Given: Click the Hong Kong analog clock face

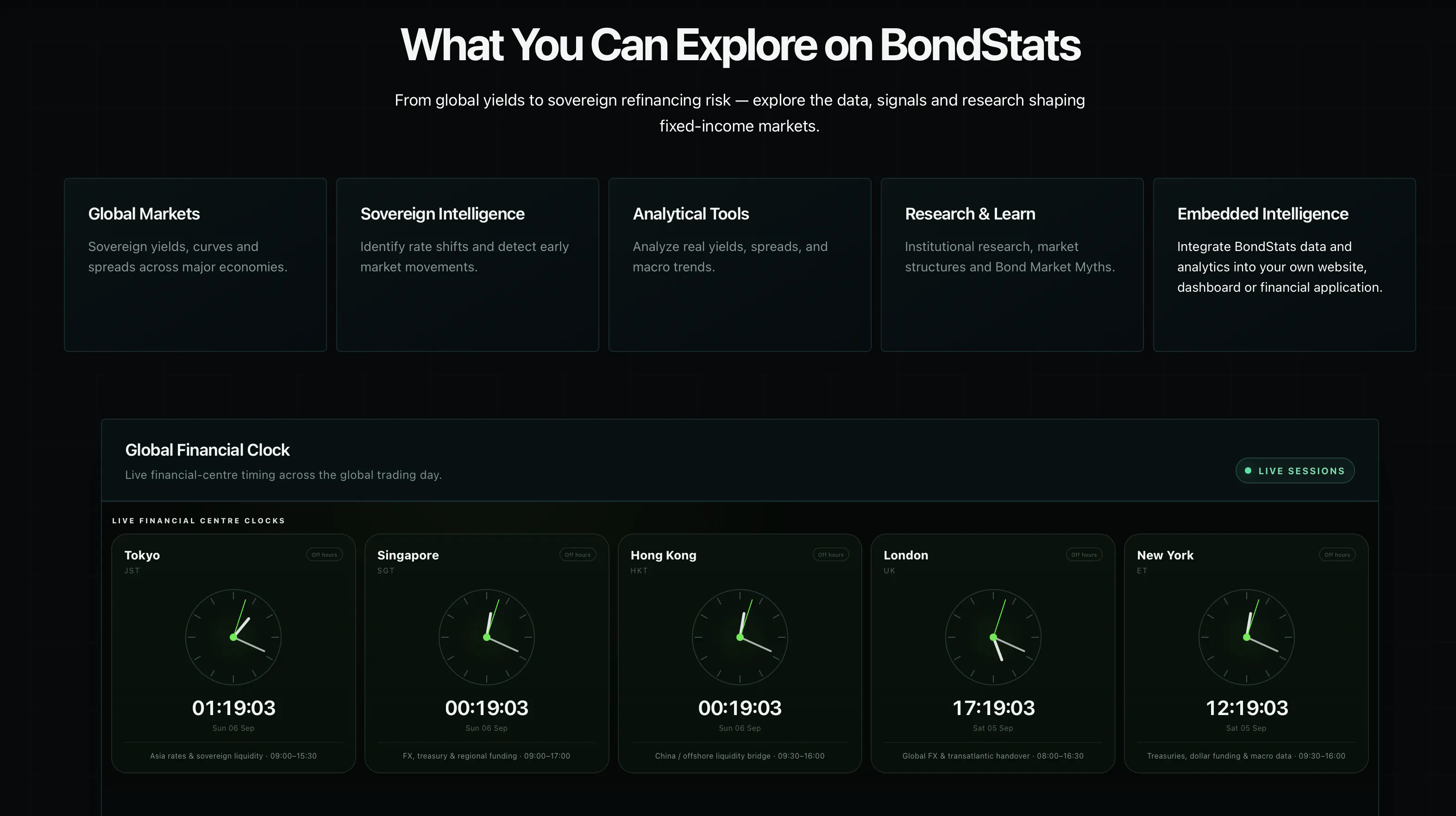Looking at the screenshot, I should 740,637.
